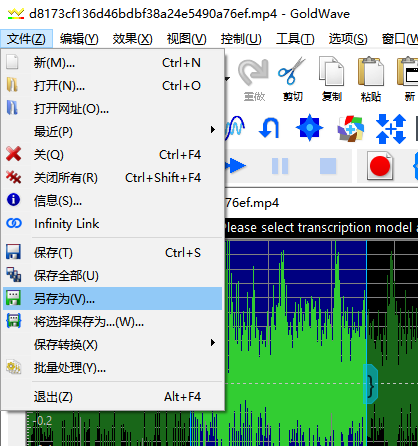Click the blue Play button
The width and height of the screenshot is (418, 446).
click(236, 166)
